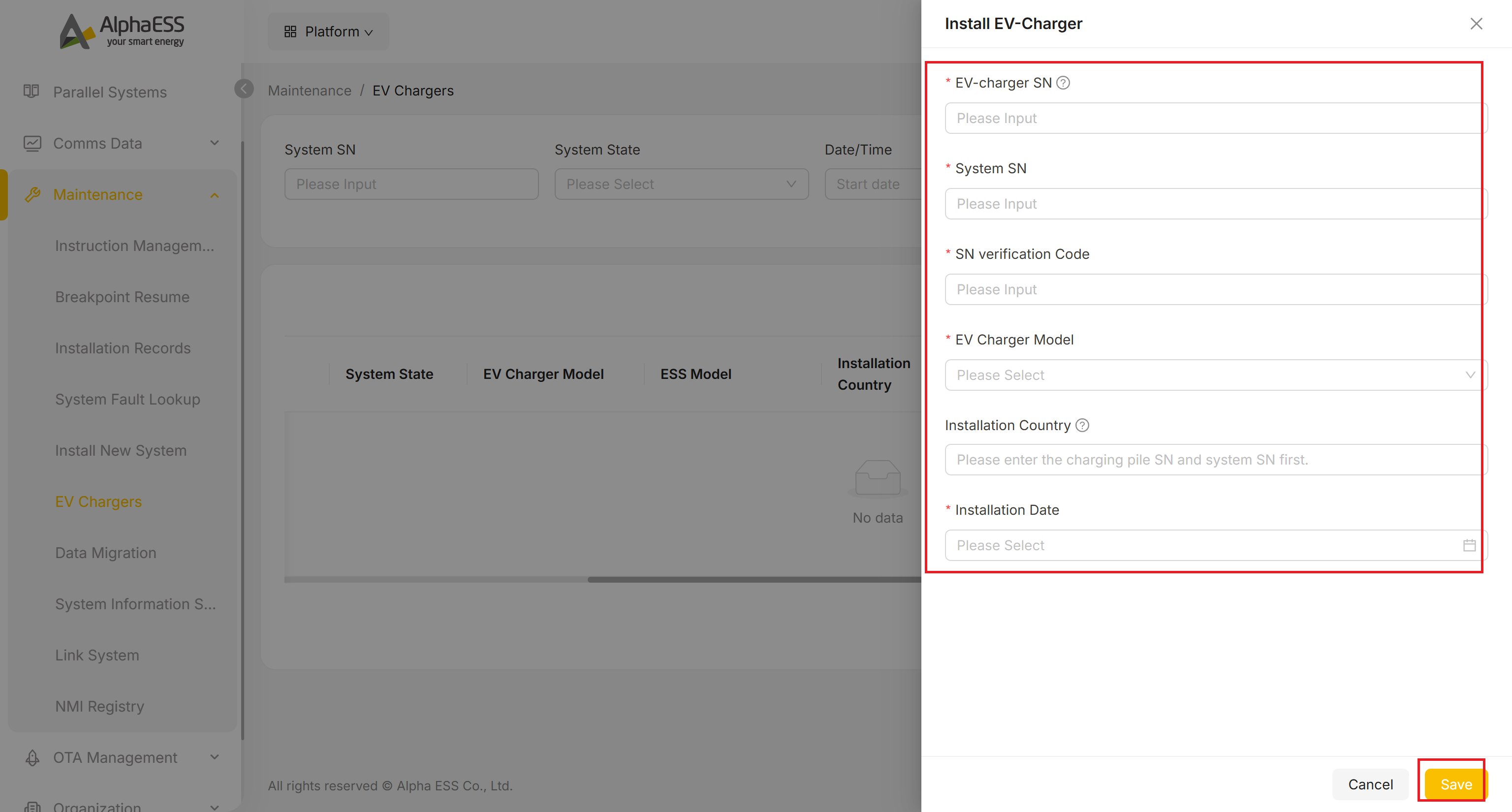
Task: Close the Install EV-Charger panel
Action: (1476, 24)
